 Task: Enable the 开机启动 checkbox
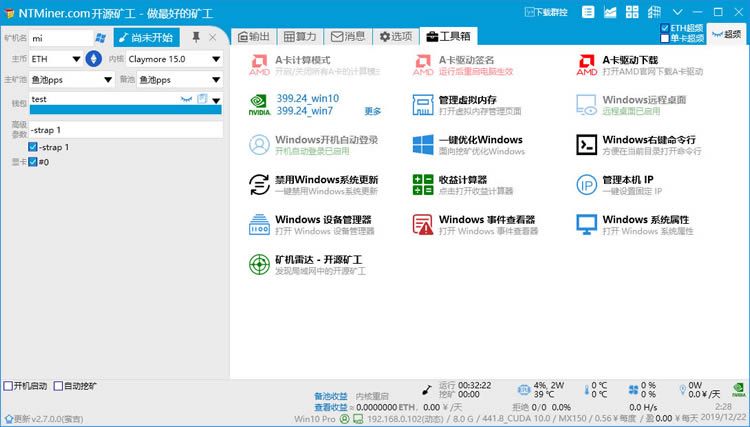[8, 386]
